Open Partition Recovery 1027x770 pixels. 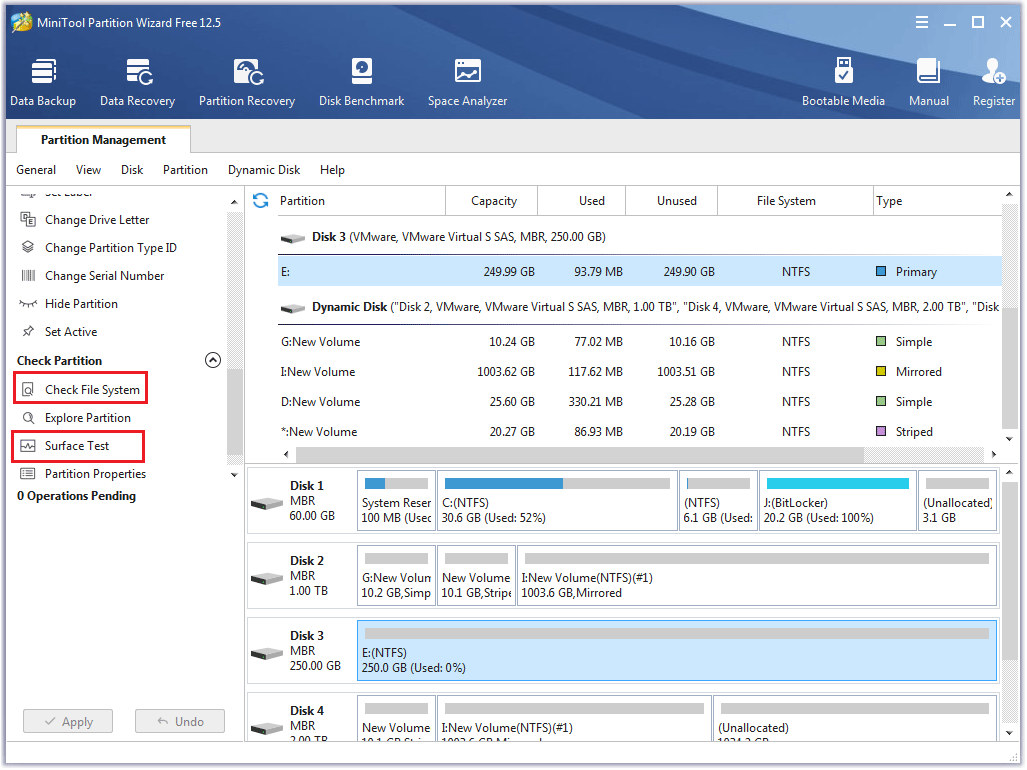(247, 82)
